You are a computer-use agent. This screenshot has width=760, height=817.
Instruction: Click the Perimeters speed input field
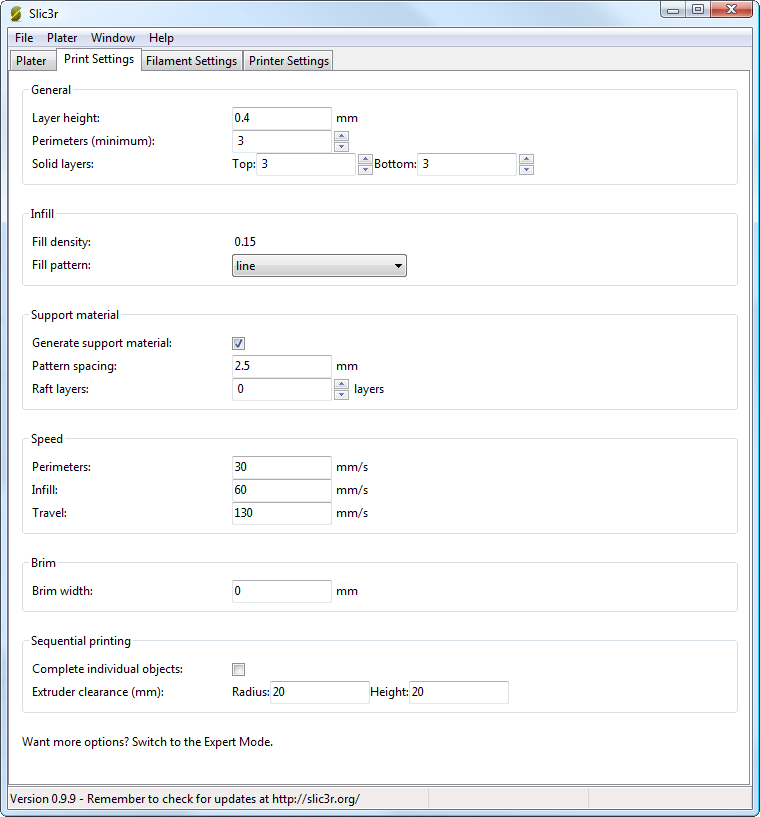(x=282, y=467)
